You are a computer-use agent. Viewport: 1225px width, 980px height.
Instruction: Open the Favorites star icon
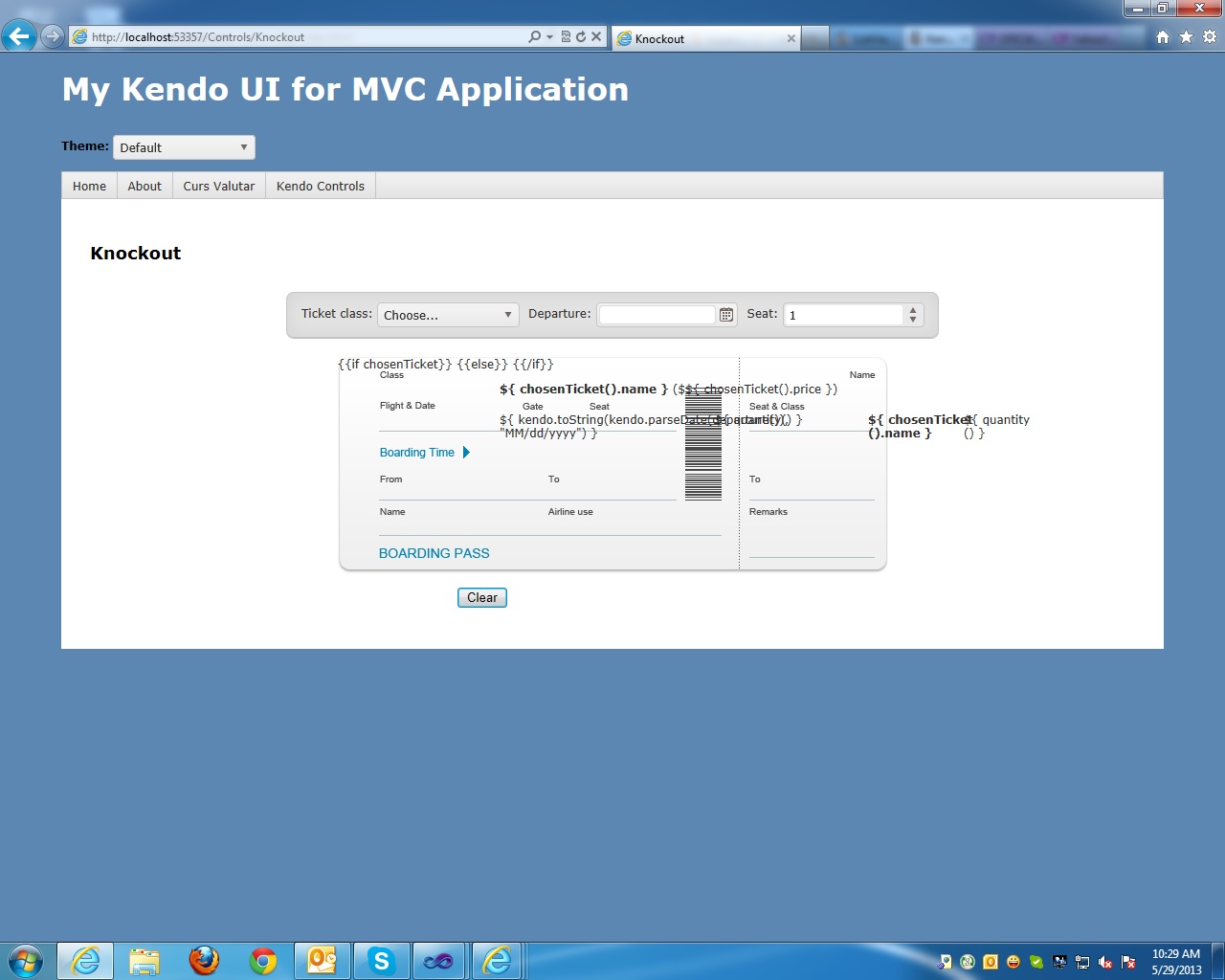coord(1187,36)
